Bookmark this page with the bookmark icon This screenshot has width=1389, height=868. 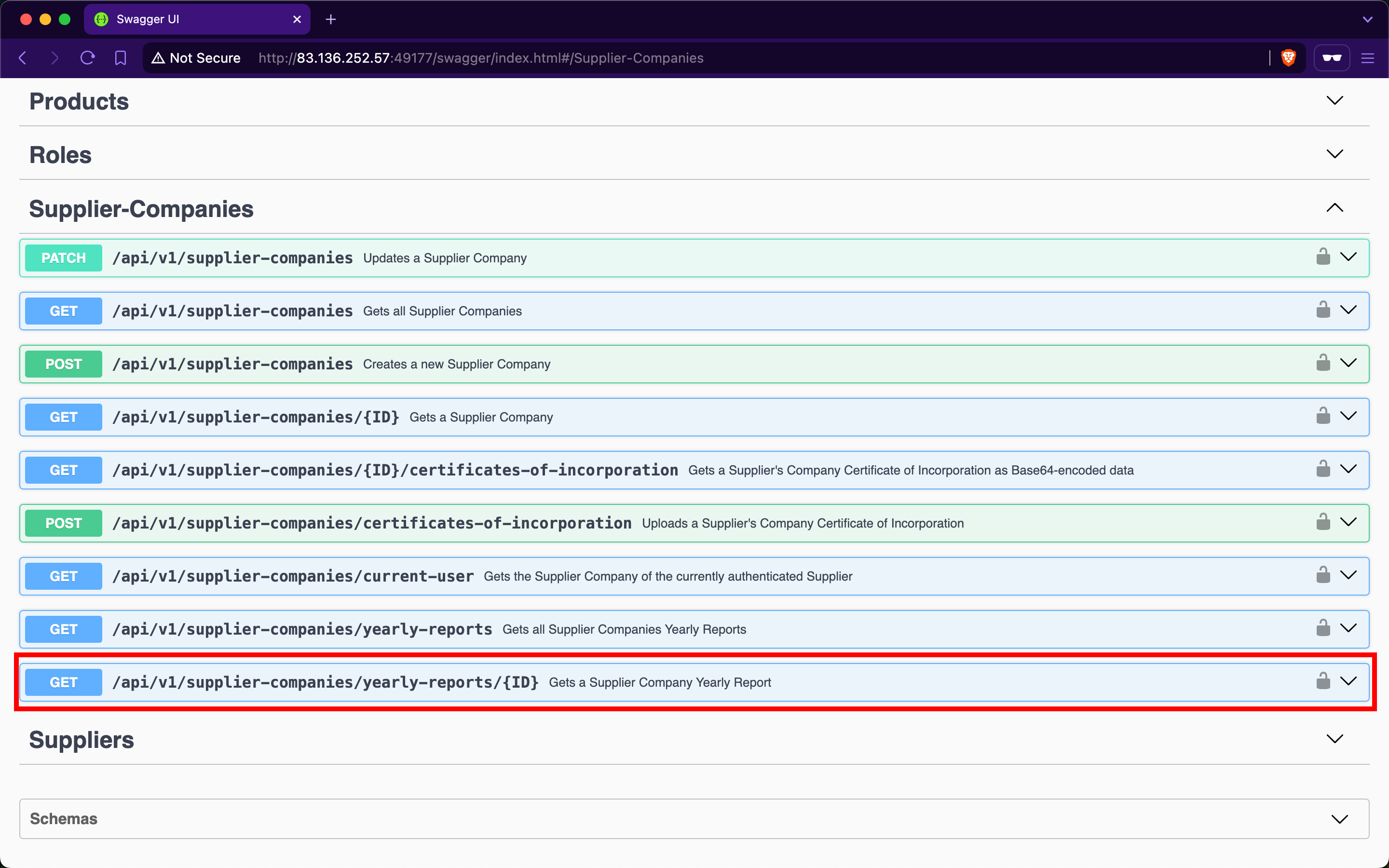[x=121, y=58]
